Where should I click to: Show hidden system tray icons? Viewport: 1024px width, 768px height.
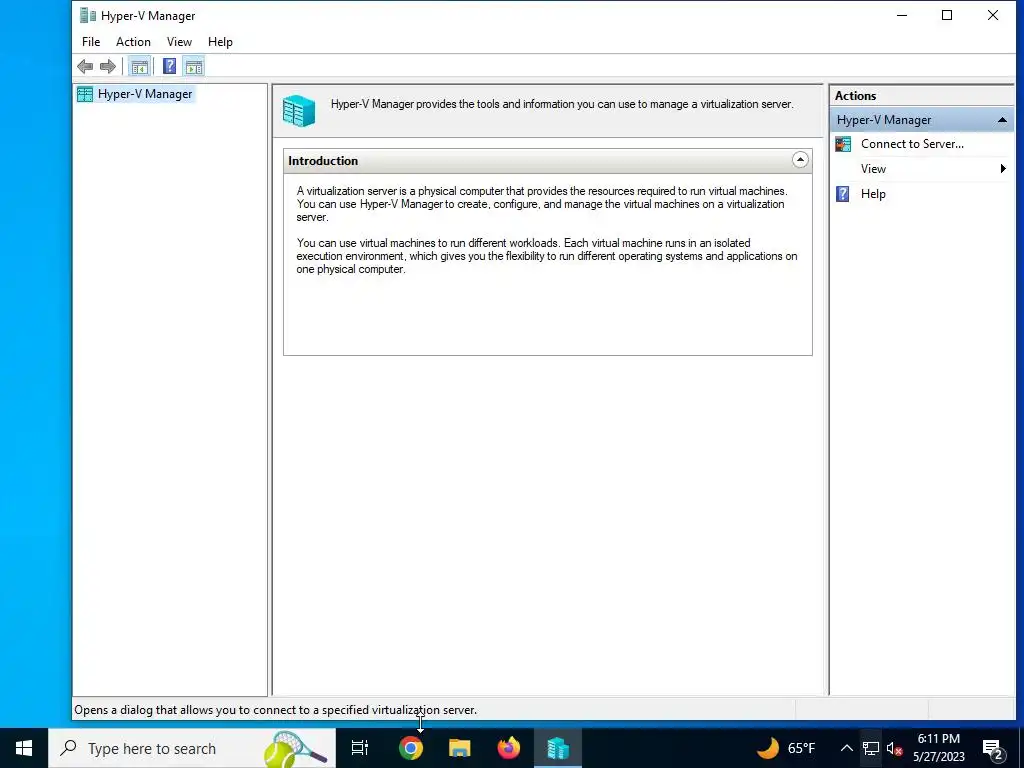[846, 748]
